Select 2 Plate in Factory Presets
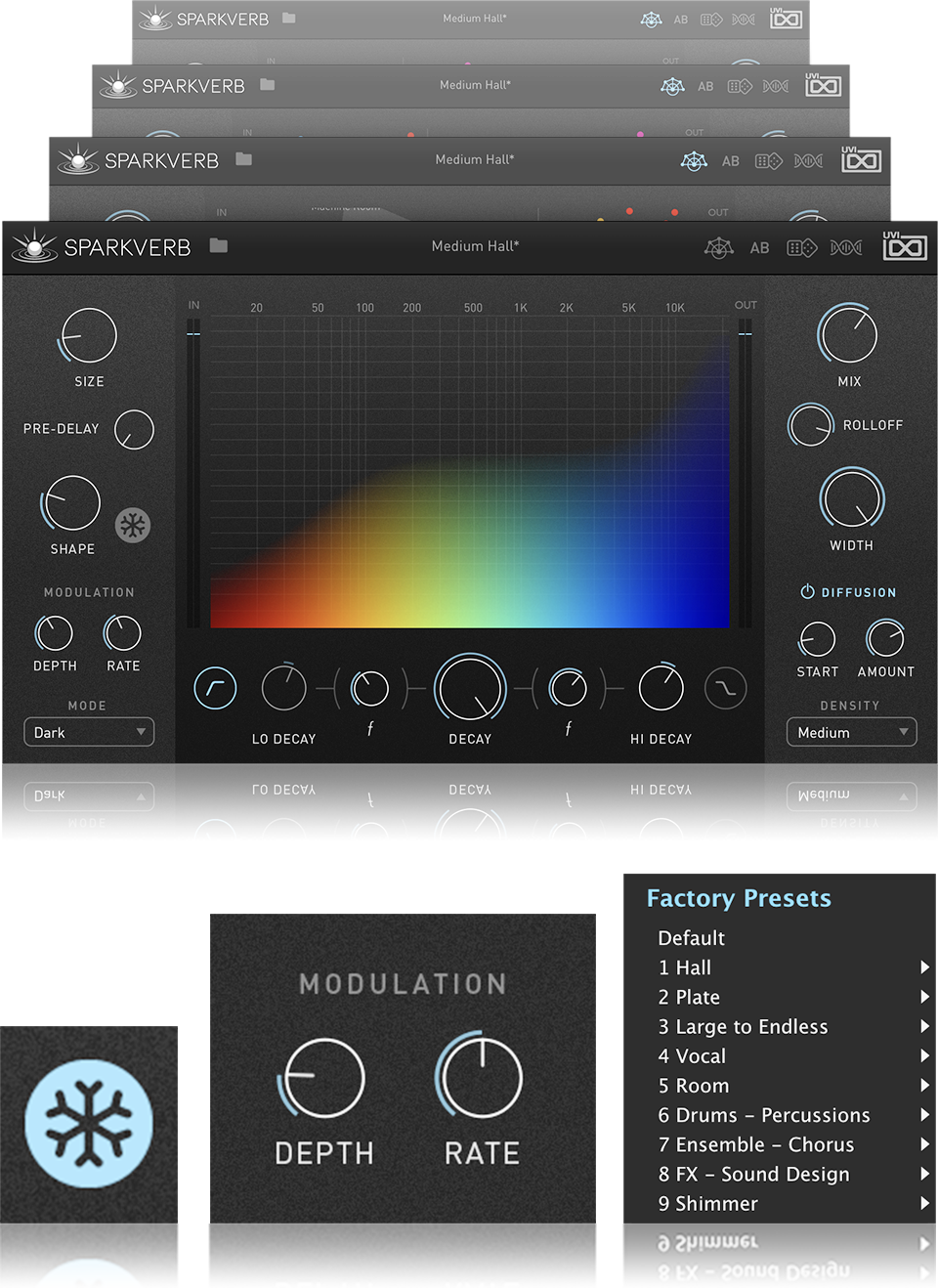The height and width of the screenshot is (1288, 938). 689,997
